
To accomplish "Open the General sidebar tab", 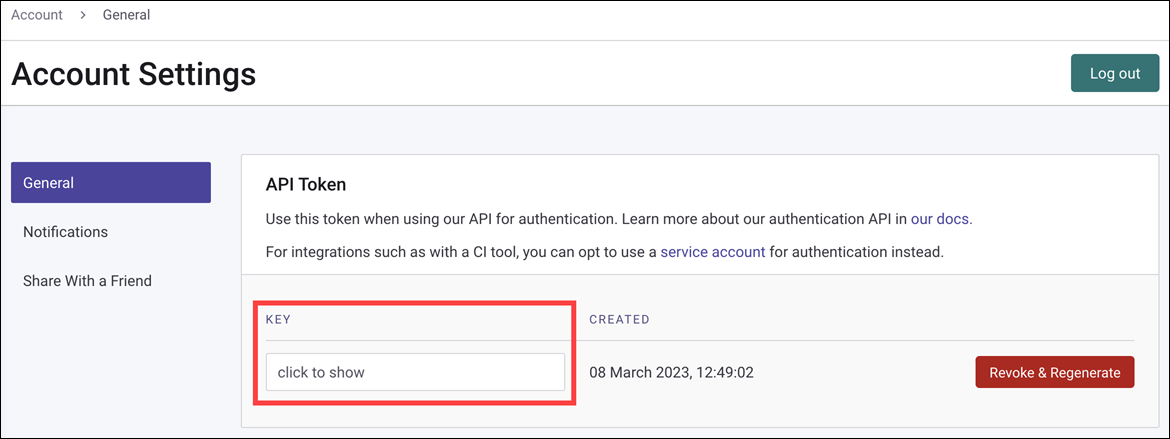I will [x=110, y=182].
